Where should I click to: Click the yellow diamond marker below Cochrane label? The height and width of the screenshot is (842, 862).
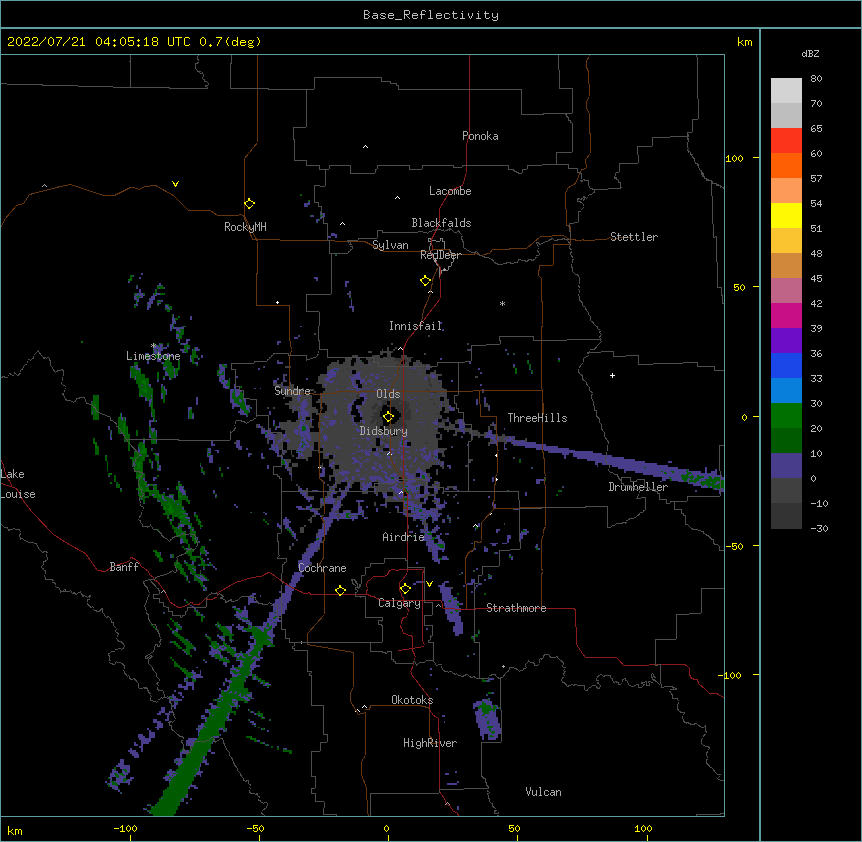(340, 590)
